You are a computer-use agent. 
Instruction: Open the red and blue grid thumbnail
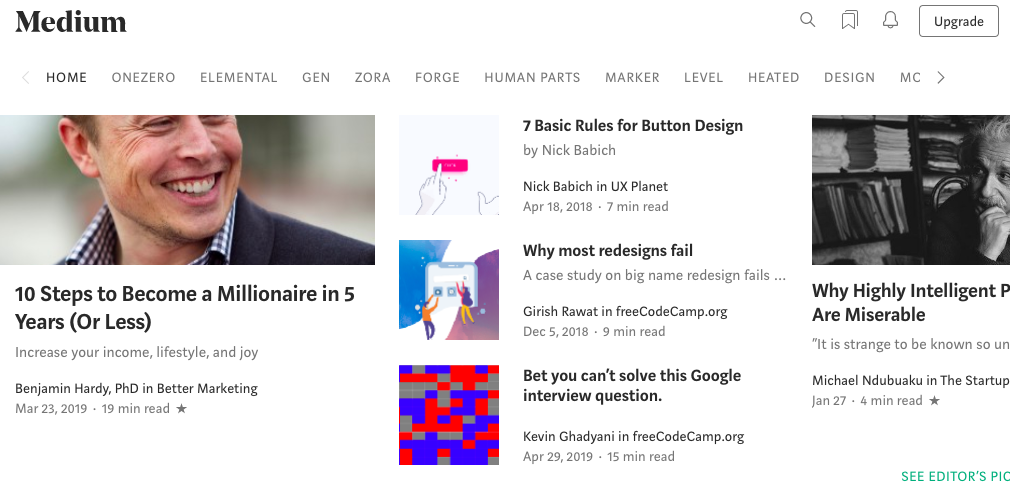coord(449,415)
